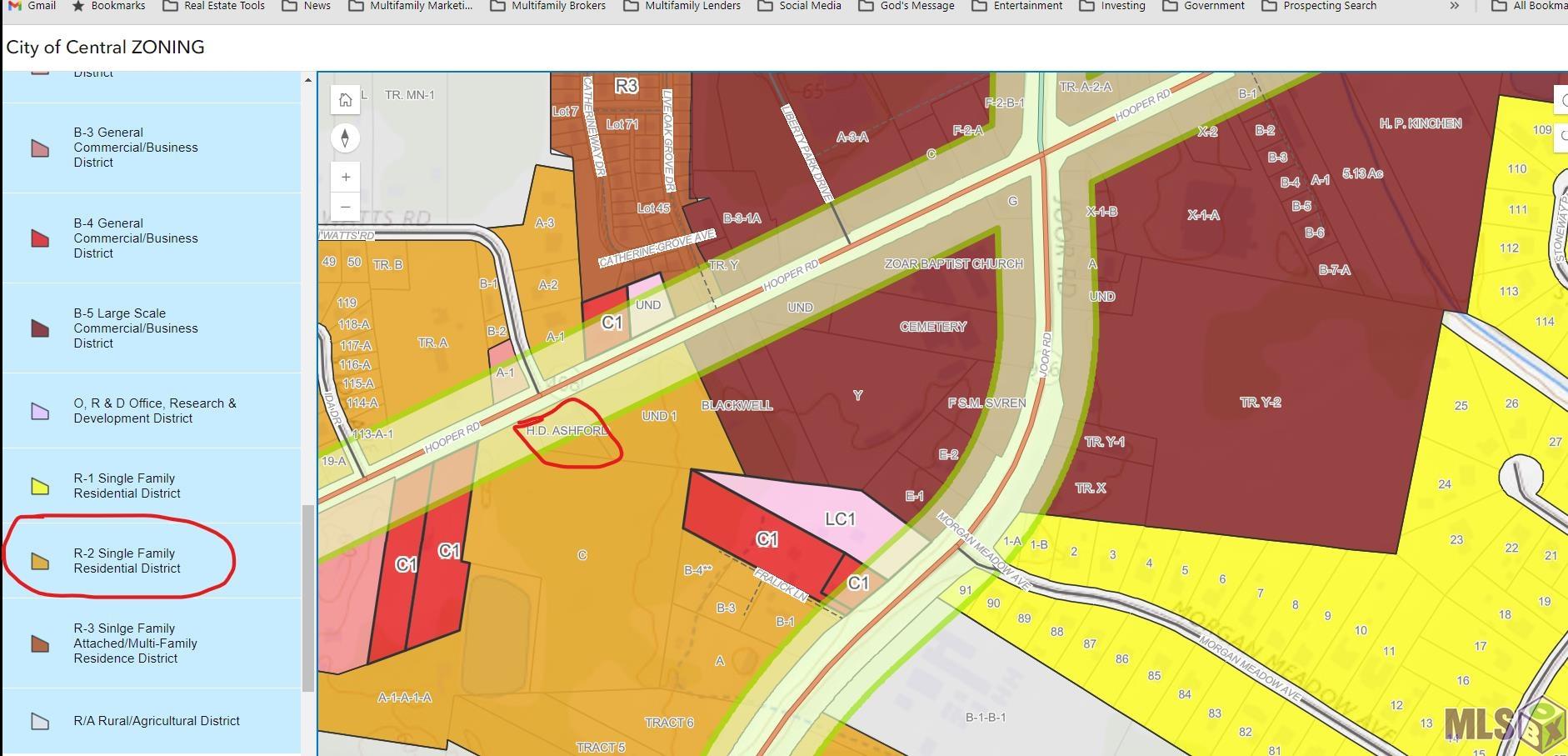Click the B-5 Large Scale Commercial legend entry
Screen dimensions: 1568x756
tap(136, 328)
